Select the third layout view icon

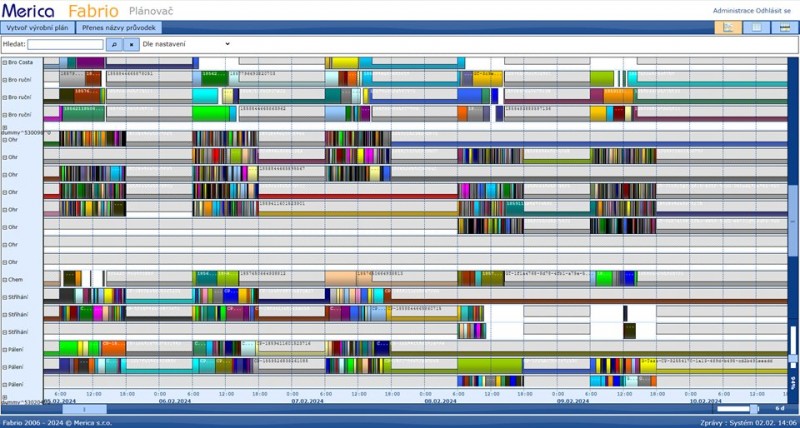tap(785, 27)
